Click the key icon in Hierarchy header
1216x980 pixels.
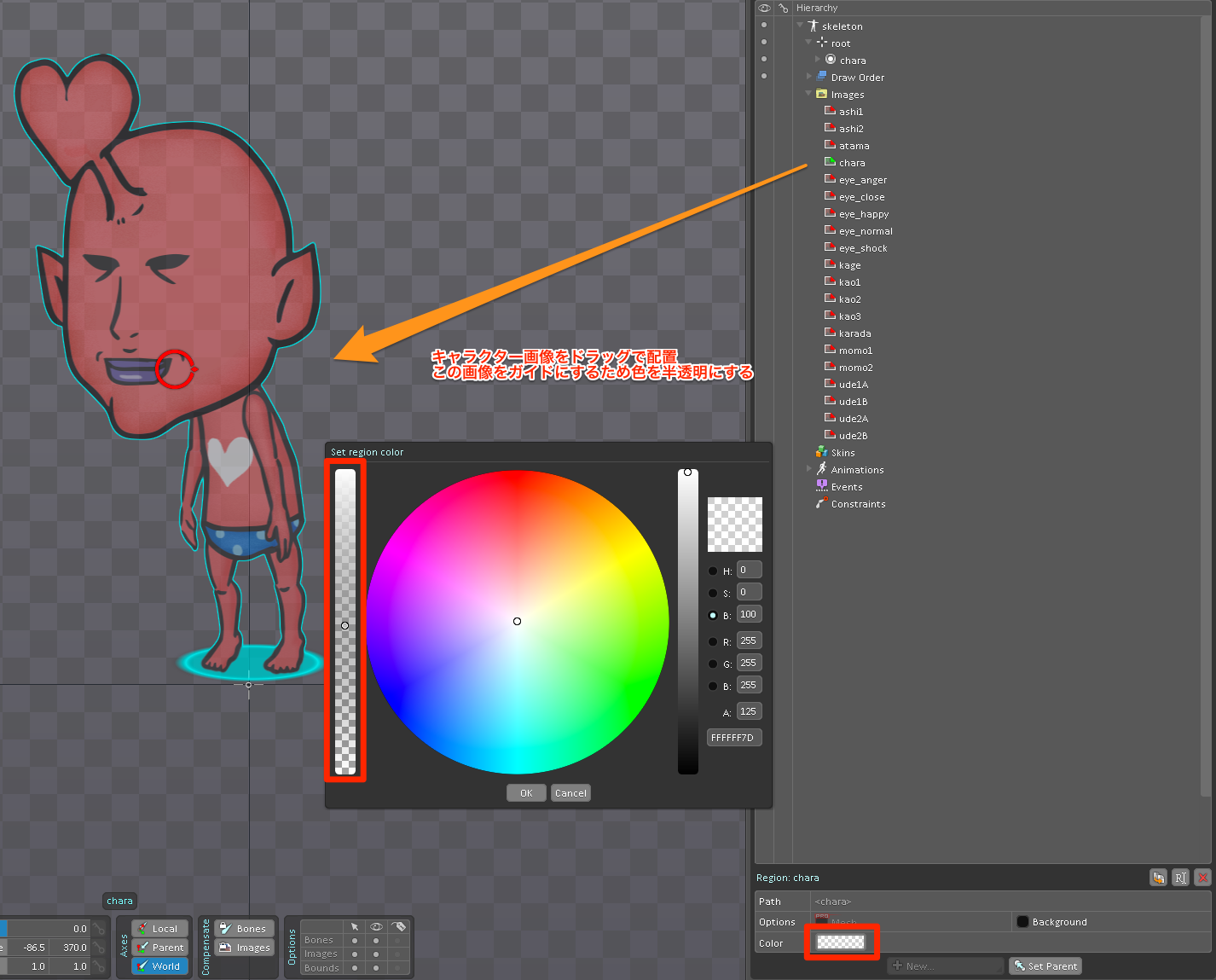(x=783, y=8)
